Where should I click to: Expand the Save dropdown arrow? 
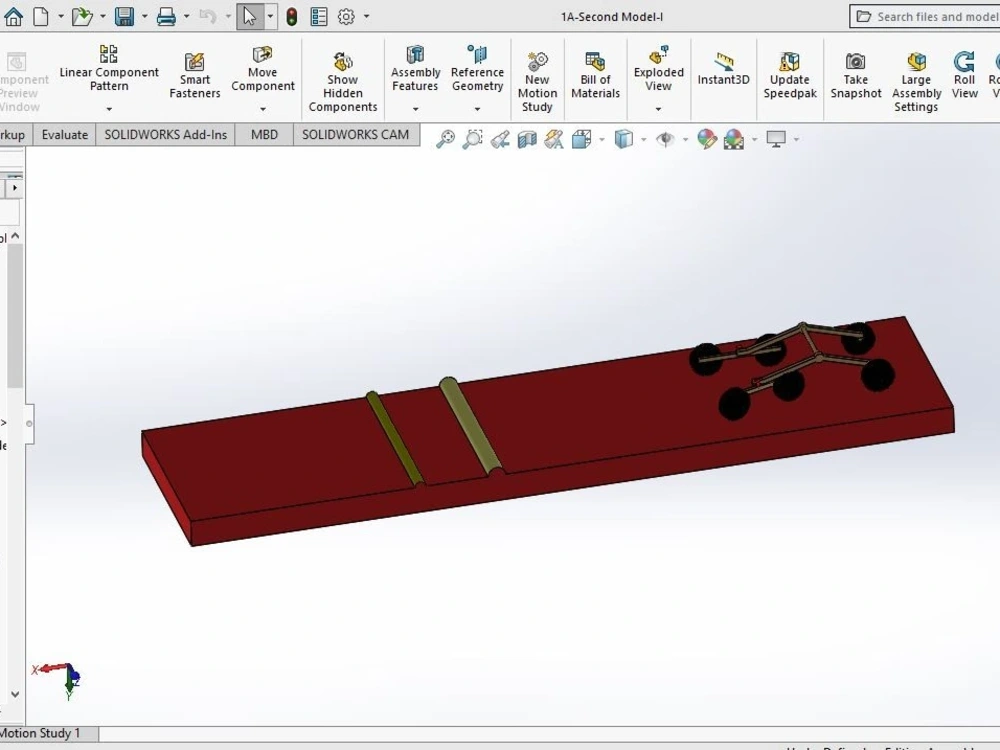point(145,17)
